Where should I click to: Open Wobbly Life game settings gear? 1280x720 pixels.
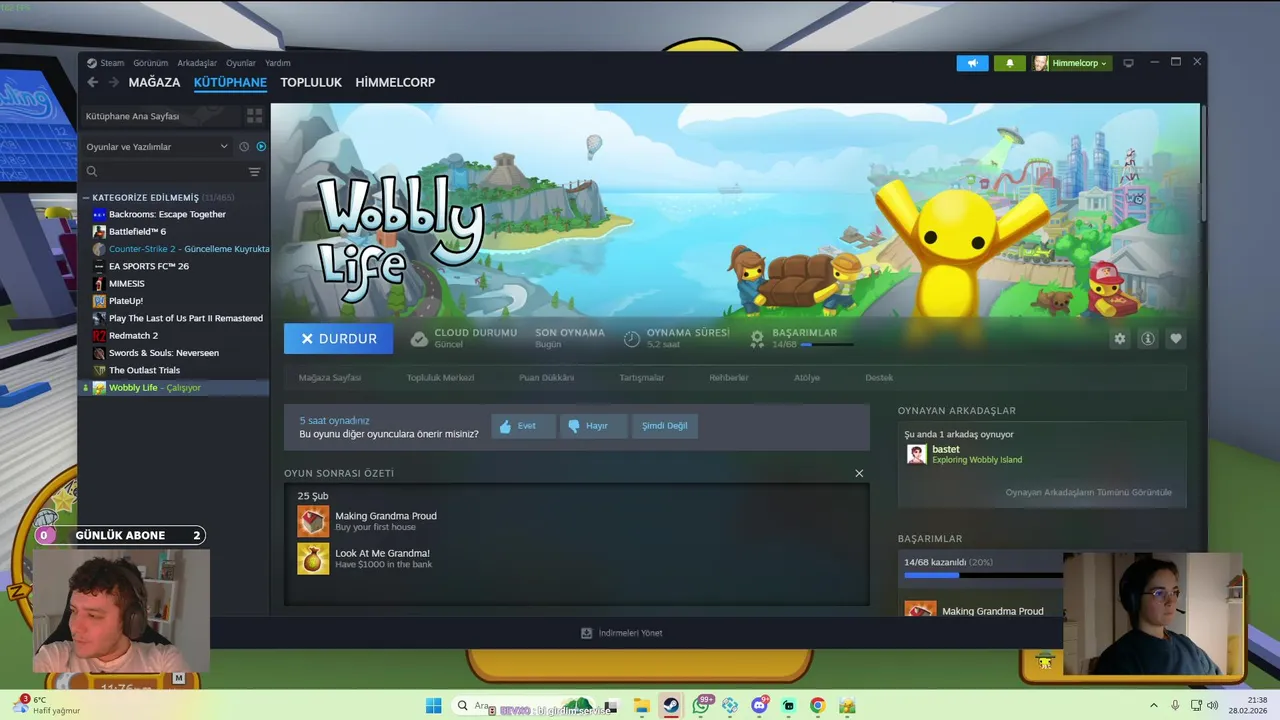click(1120, 339)
